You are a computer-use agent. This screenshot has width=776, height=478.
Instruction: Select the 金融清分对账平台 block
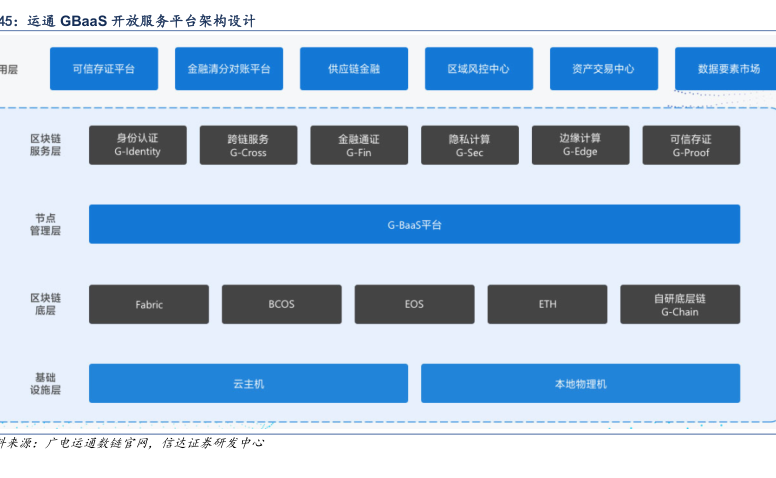(x=229, y=69)
